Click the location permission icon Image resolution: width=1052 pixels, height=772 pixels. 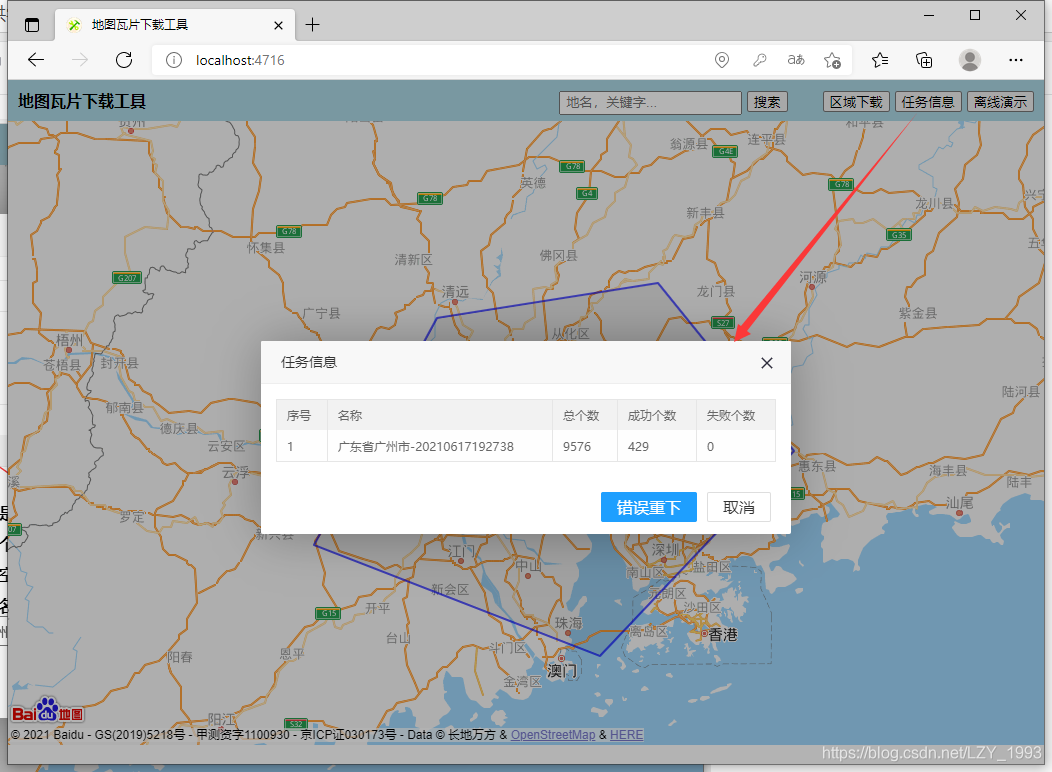(722, 60)
